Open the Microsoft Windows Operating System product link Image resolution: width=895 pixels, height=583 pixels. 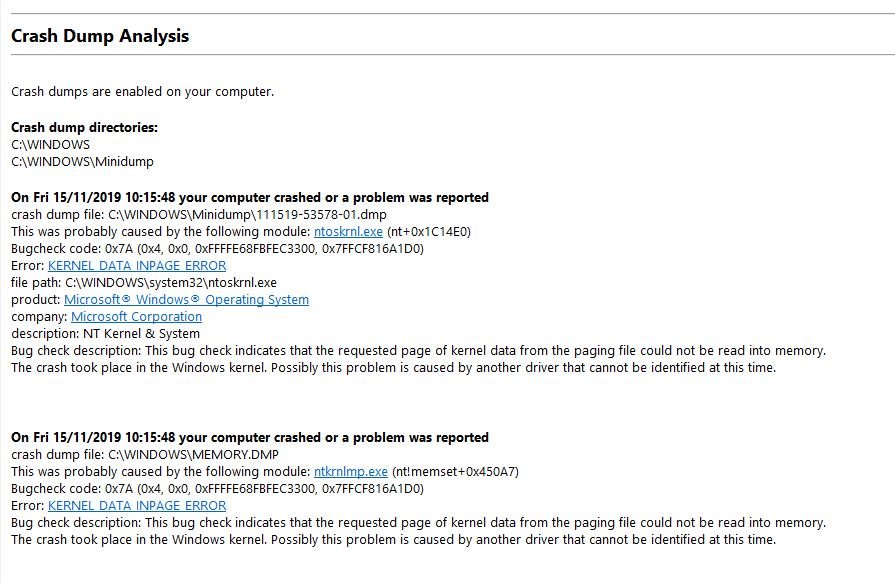[x=186, y=299]
